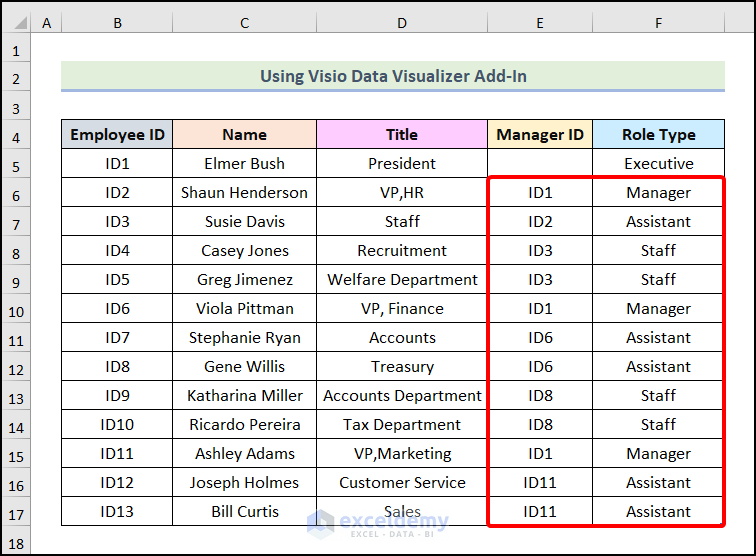The image size is (756, 556).
Task: Select the row 10 header
Action: [x=16, y=308]
